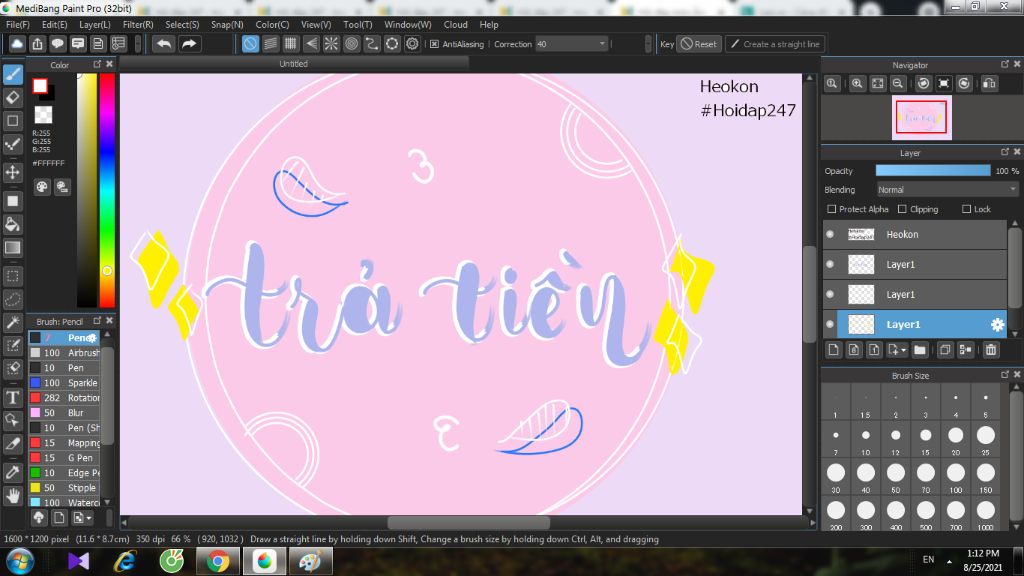Select the Airbrush brush
The height and width of the screenshot is (576, 1024).
pyautogui.click(x=65, y=353)
